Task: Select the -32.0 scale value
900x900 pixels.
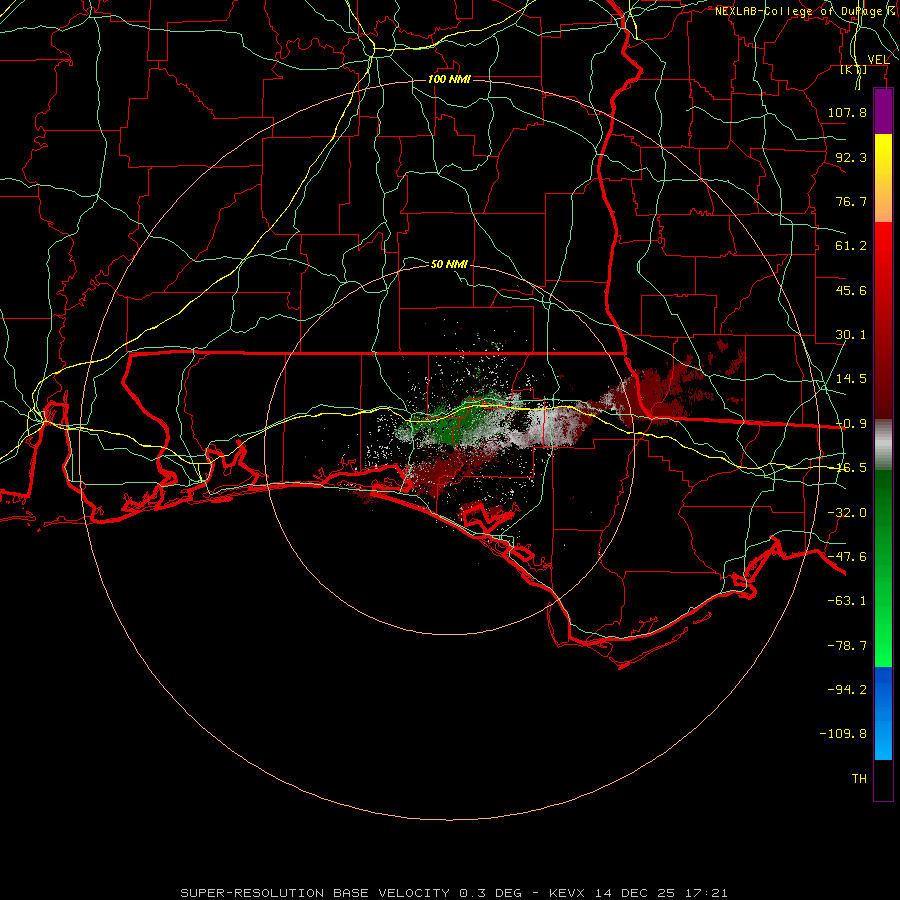Action: (x=847, y=513)
